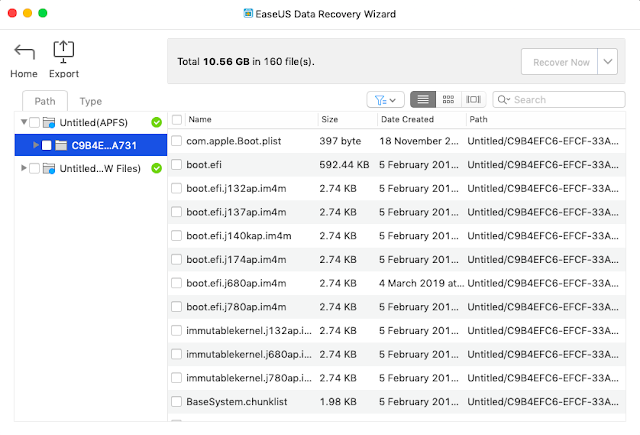The height and width of the screenshot is (435, 640).
Task: Click the 18 November date cell
Action: (419, 141)
